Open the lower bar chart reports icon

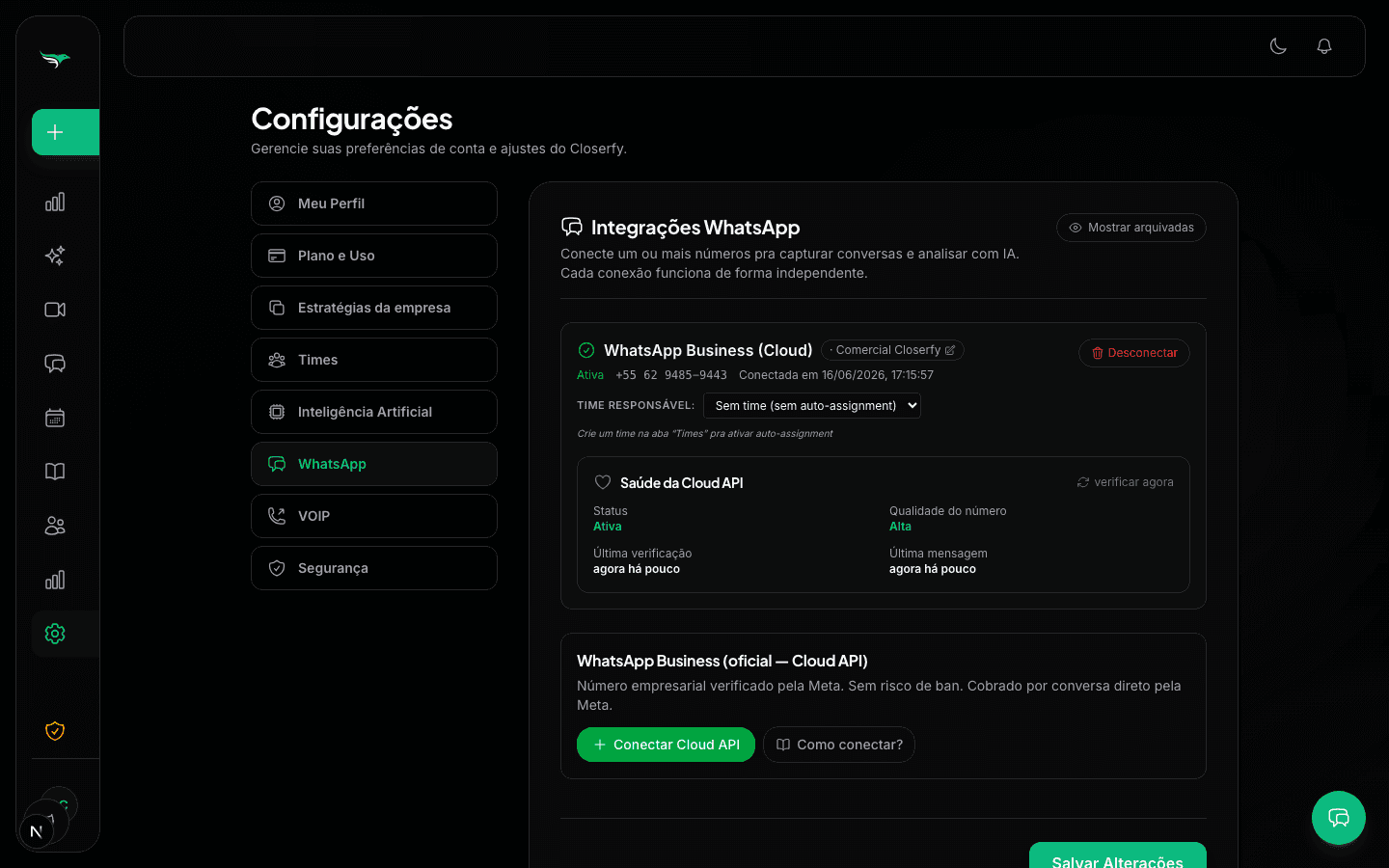click(55, 580)
